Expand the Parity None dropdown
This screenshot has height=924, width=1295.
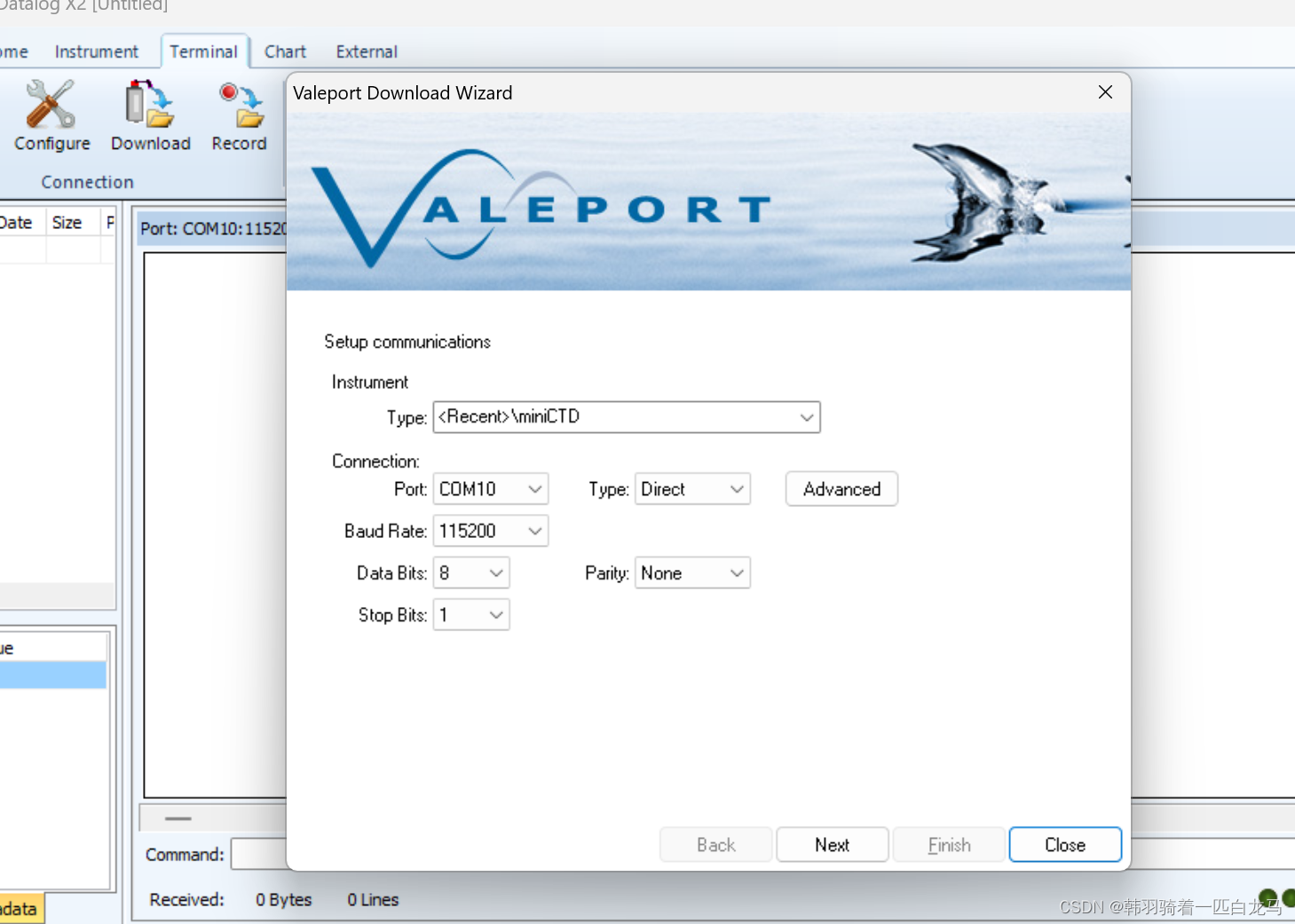692,573
